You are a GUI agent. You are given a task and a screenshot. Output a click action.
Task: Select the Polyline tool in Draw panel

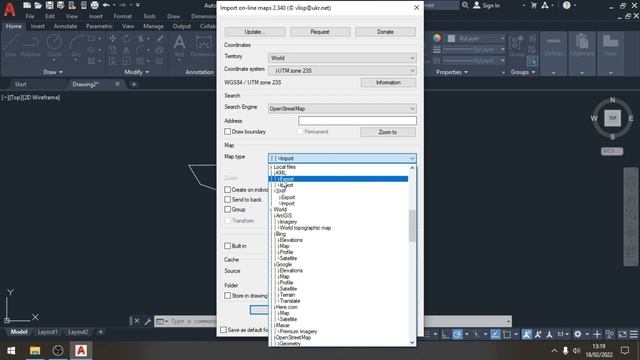click(31, 45)
